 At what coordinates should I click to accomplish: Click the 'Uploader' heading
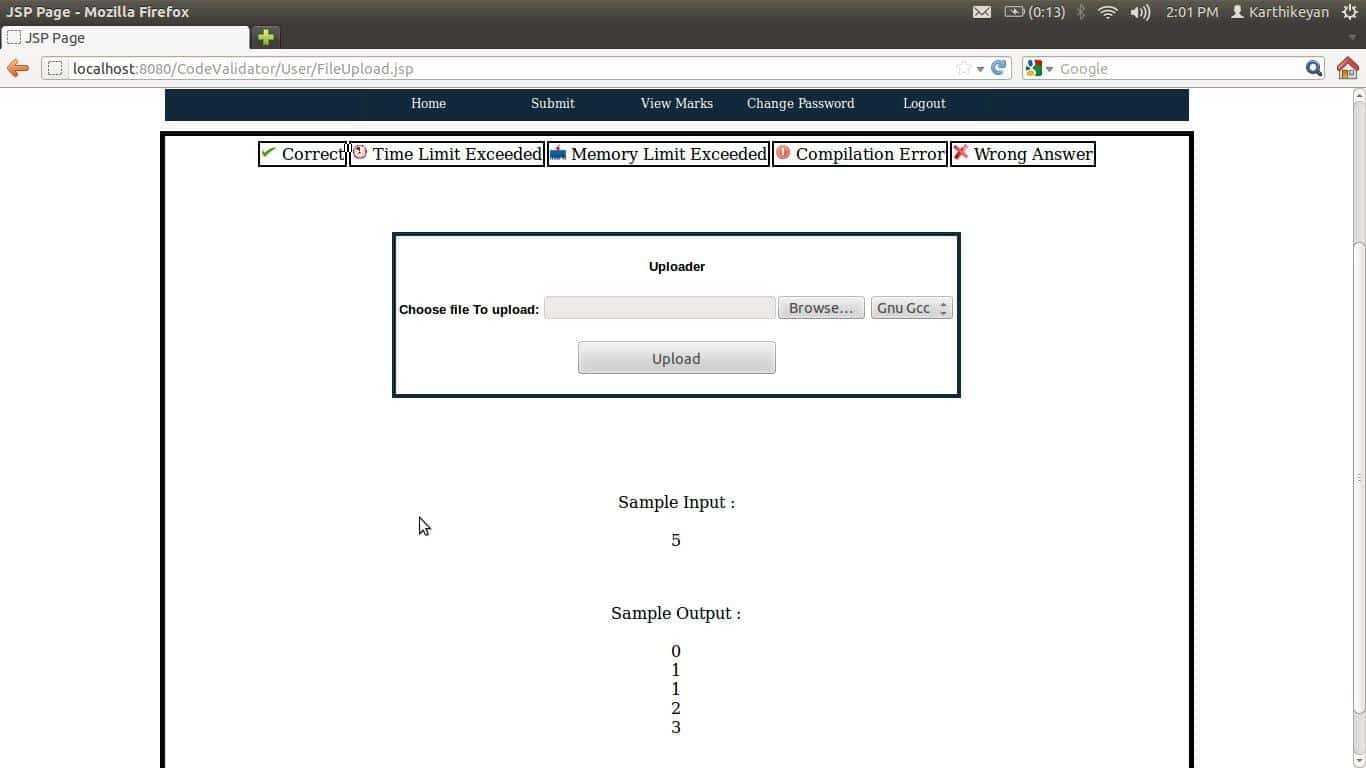pos(677,266)
